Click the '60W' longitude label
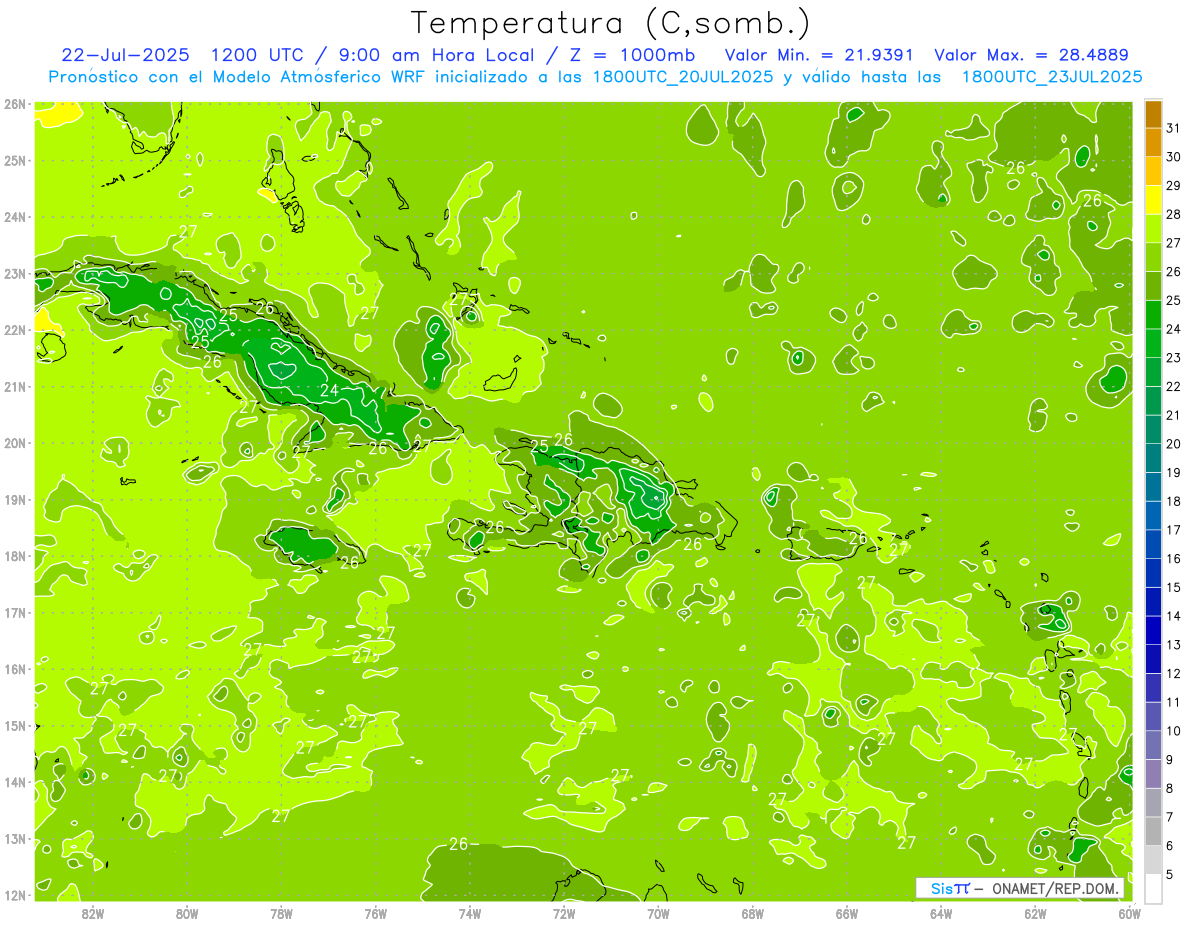 pos(1129,913)
